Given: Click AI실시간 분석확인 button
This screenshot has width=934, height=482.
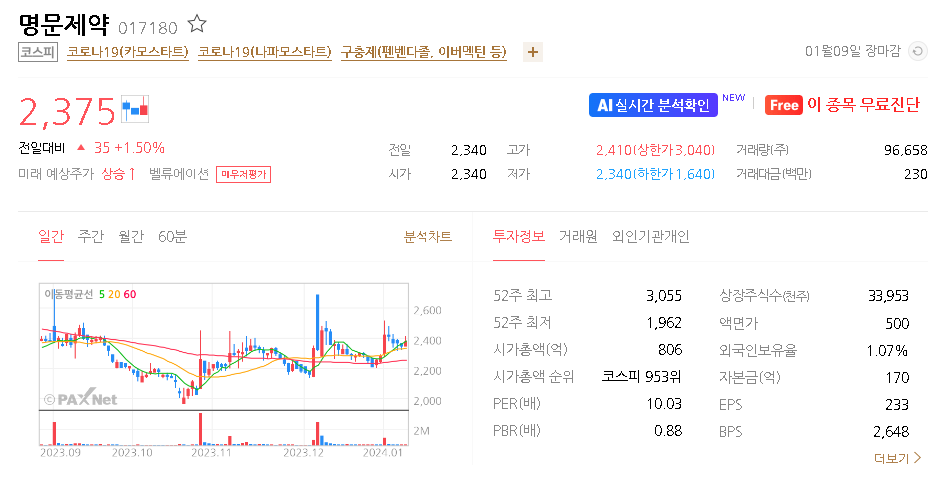Looking at the screenshot, I should [x=653, y=105].
